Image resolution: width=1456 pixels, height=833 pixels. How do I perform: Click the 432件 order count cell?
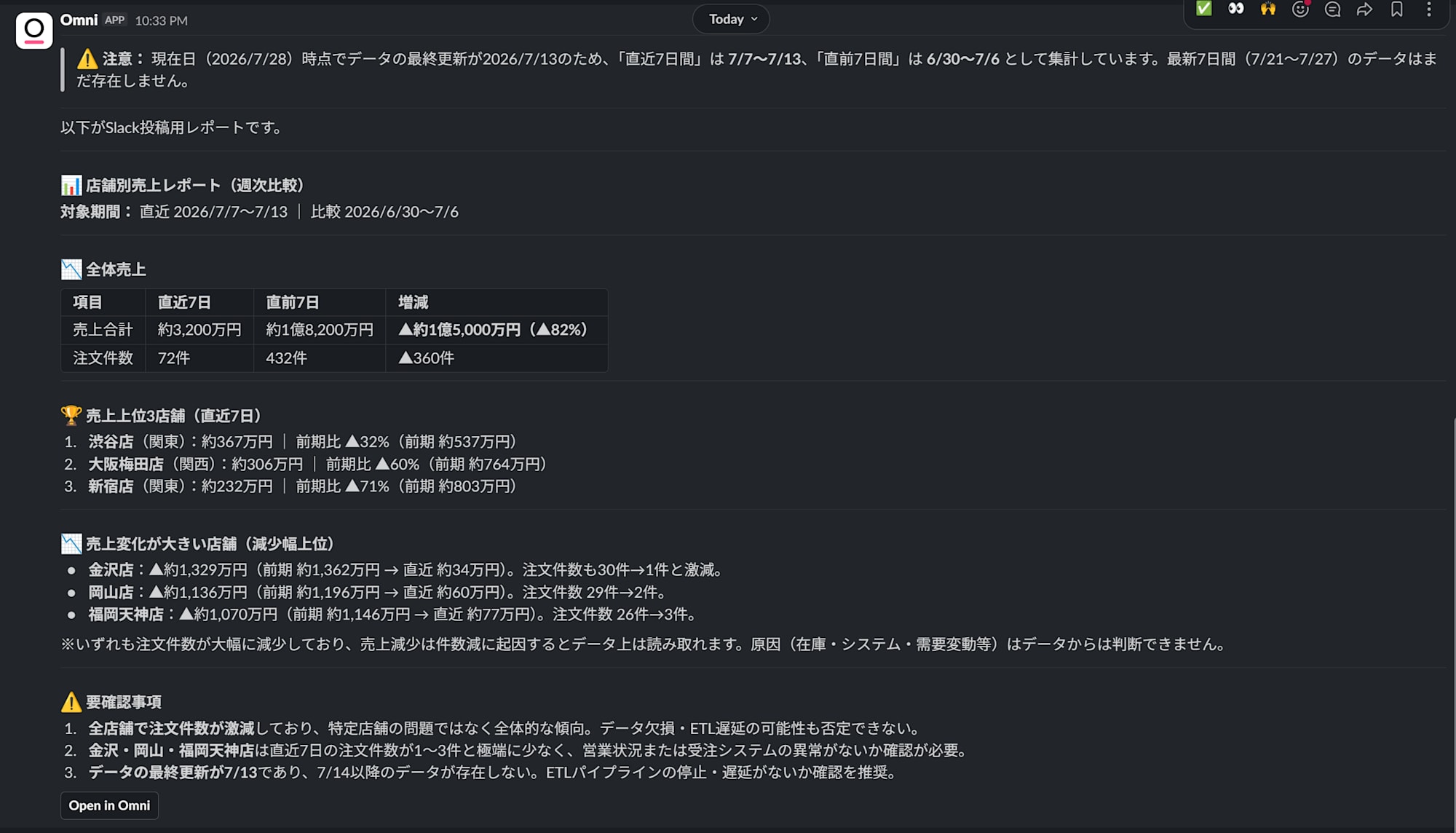click(320, 358)
